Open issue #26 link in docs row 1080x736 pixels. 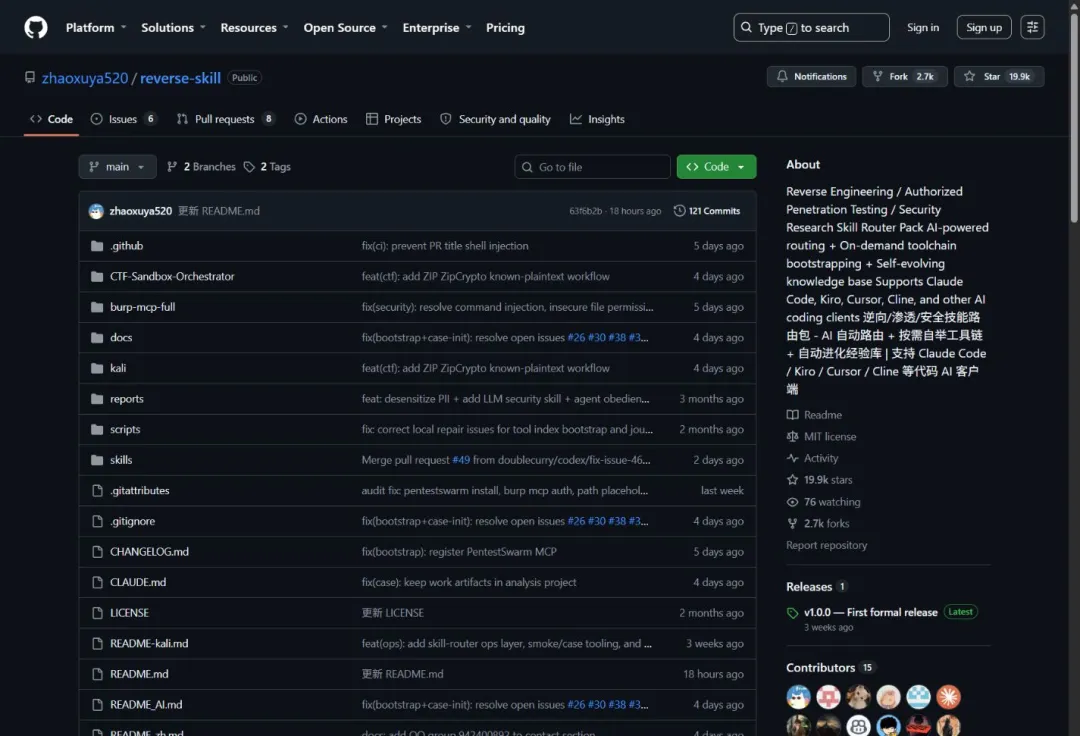click(576, 337)
